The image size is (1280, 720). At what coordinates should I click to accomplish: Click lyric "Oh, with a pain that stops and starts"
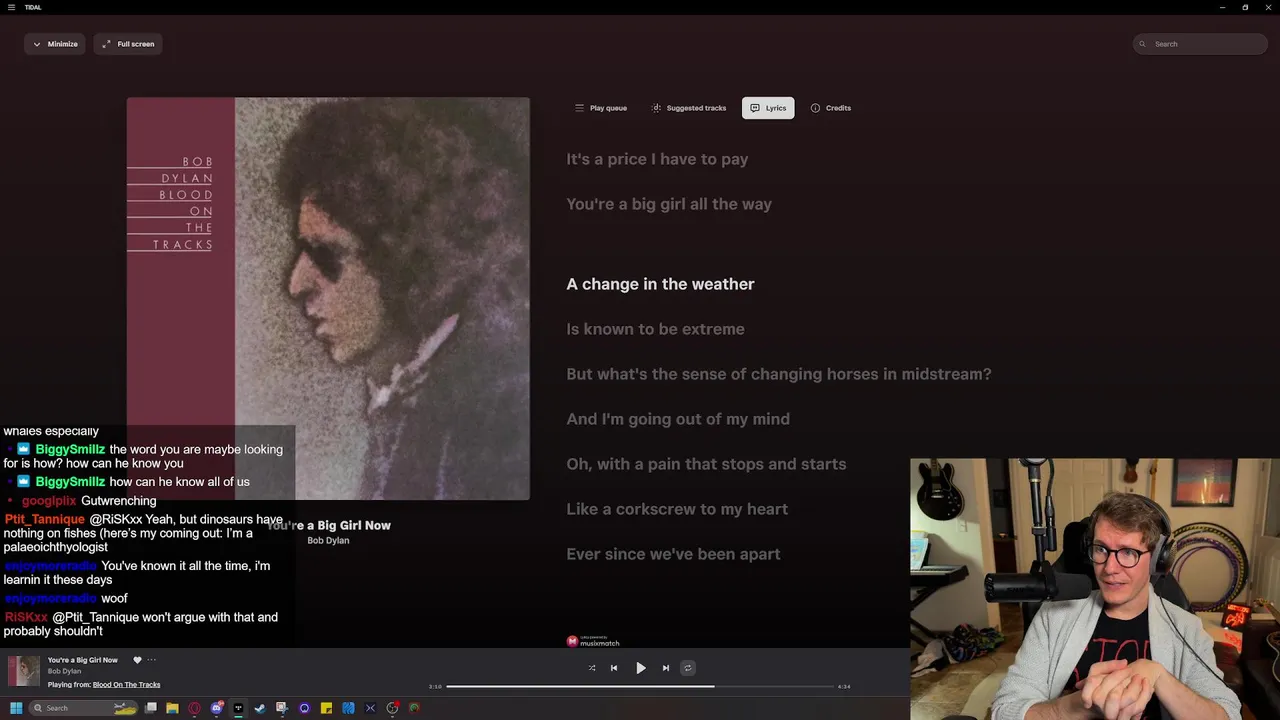pyautogui.click(x=706, y=464)
